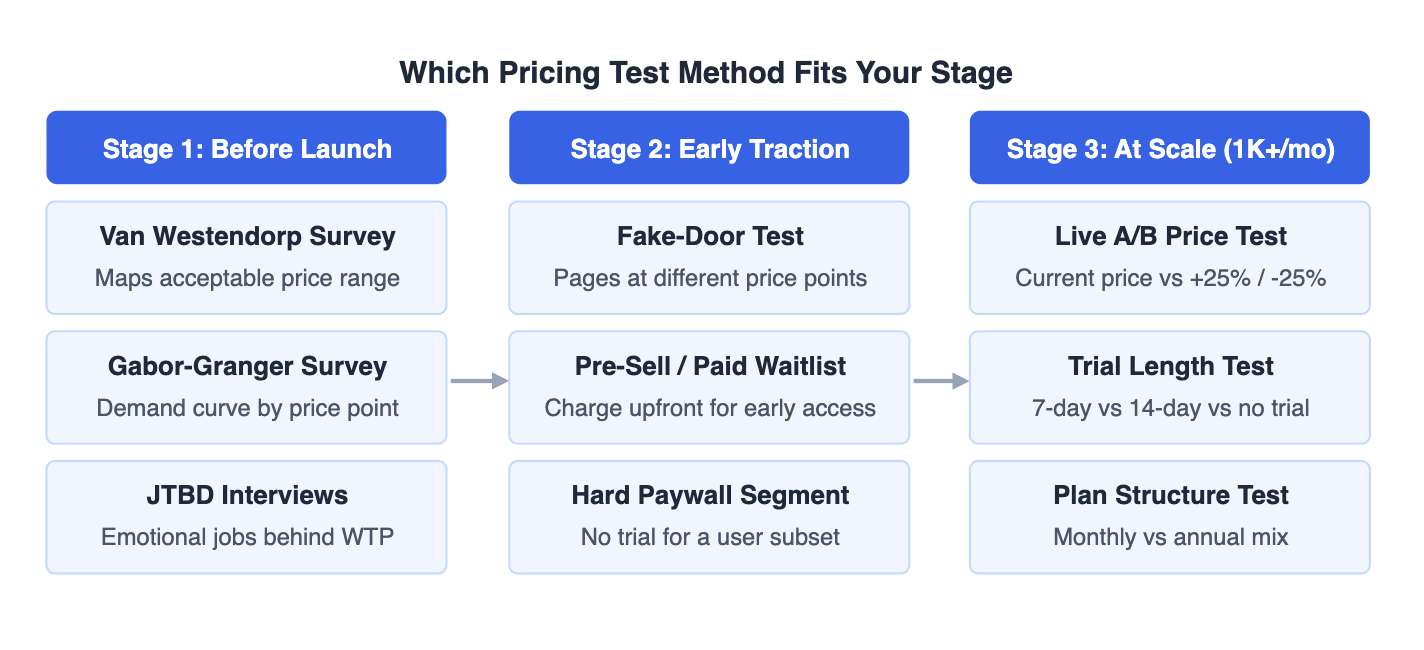Select the Plan Structure Test card
1424x650 pixels.
tap(1170, 517)
